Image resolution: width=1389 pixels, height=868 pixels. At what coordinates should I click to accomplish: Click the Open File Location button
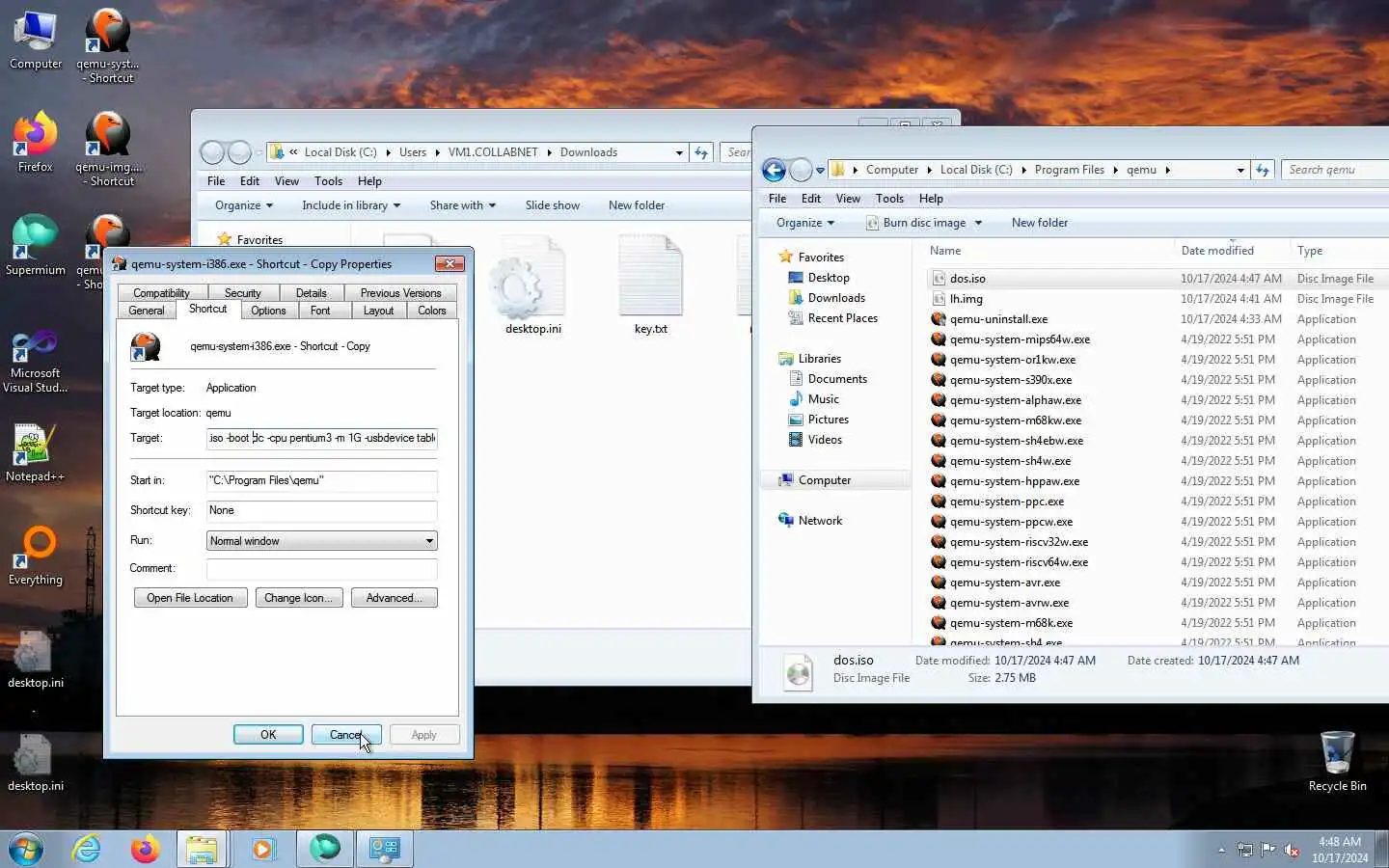[190, 598]
